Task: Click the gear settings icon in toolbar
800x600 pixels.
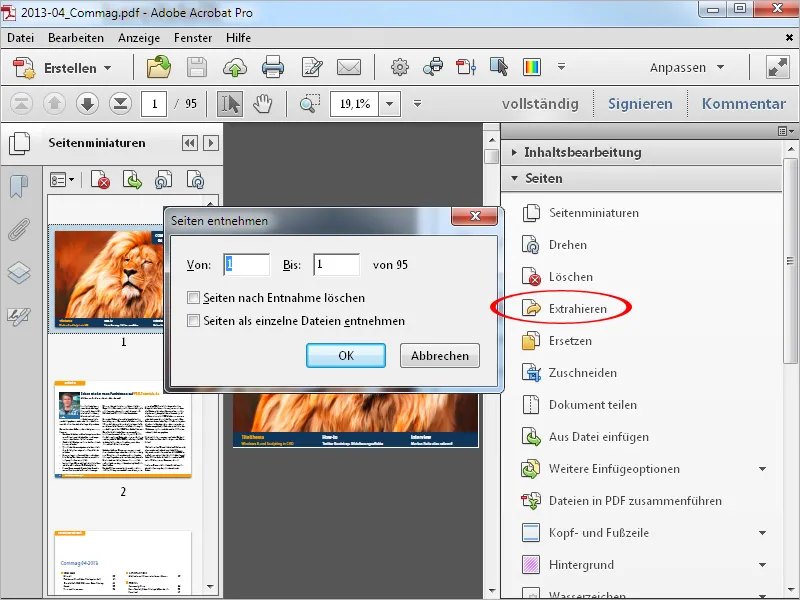Action: 400,67
